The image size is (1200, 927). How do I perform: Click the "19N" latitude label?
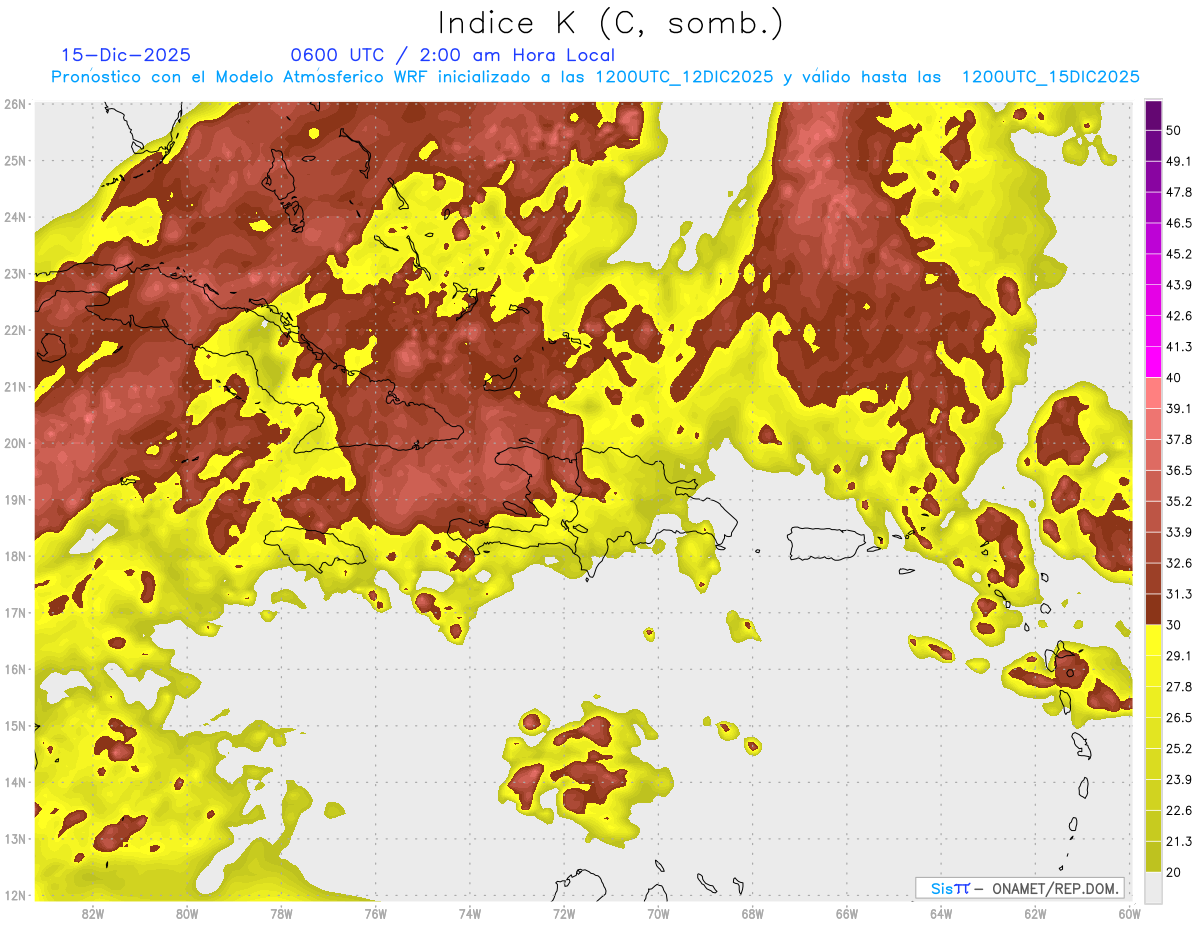tap(14, 500)
